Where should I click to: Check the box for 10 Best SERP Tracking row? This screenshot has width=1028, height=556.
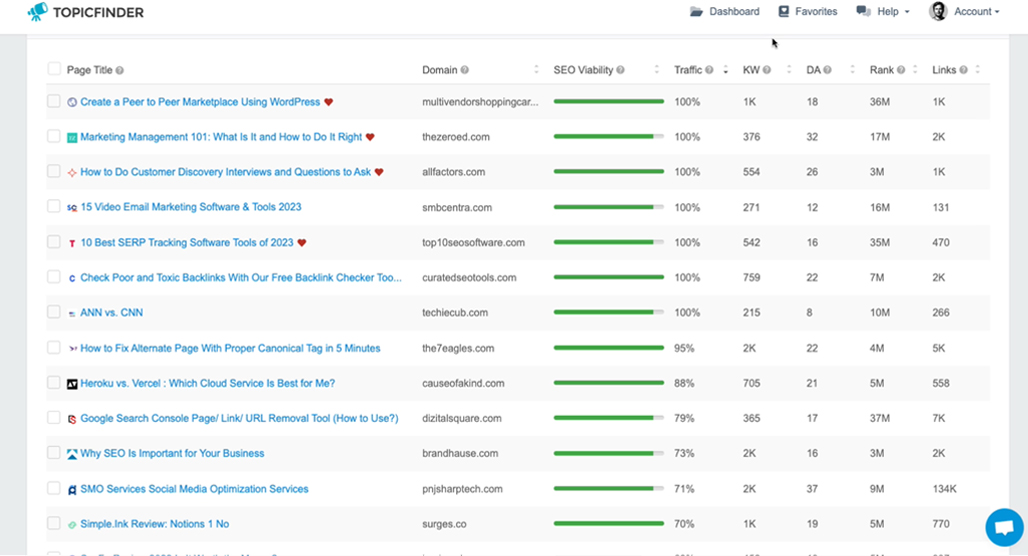click(54, 241)
